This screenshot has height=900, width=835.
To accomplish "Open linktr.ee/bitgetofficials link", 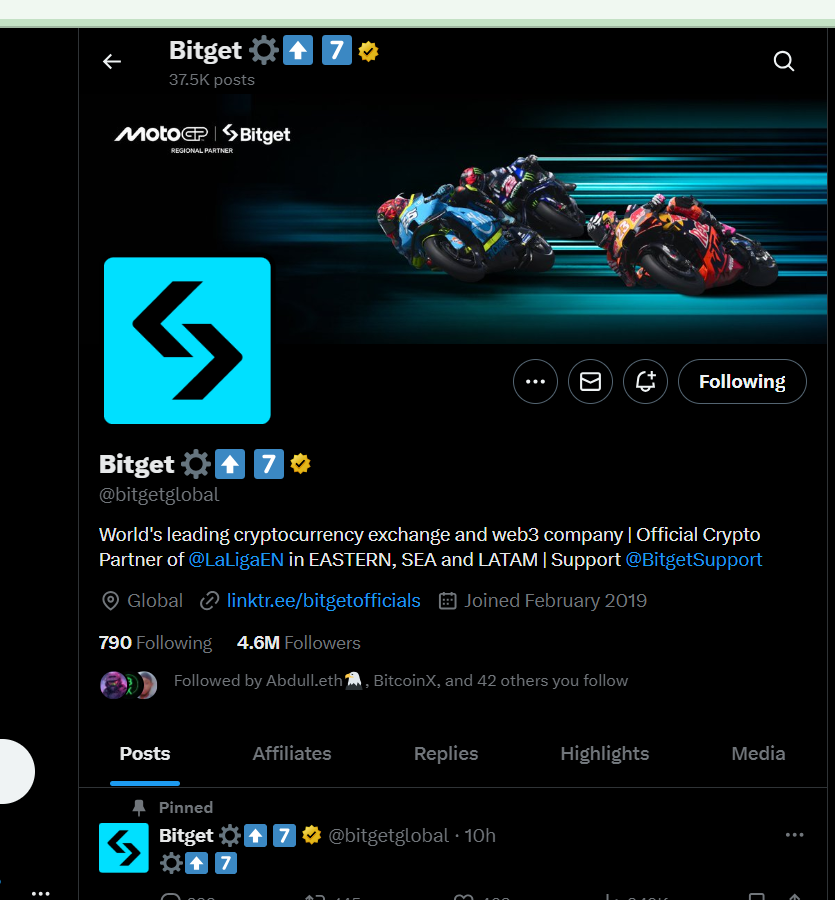I will point(324,601).
